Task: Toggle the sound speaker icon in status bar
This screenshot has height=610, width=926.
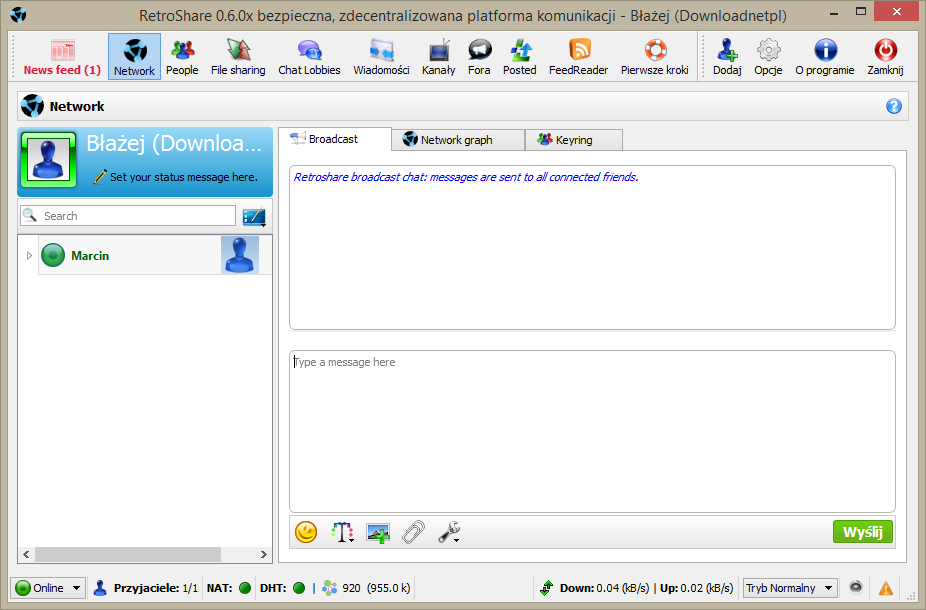Action: [856, 587]
